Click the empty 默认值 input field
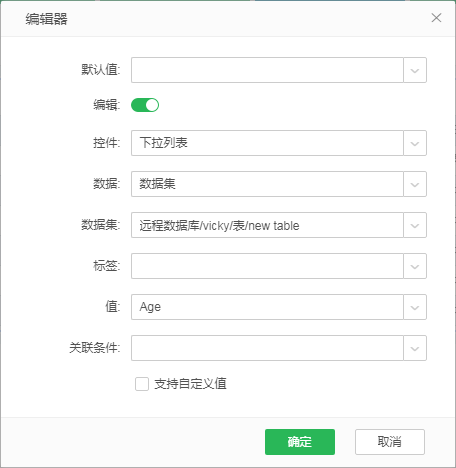The width and height of the screenshot is (456, 468). pyautogui.click(x=267, y=70)
